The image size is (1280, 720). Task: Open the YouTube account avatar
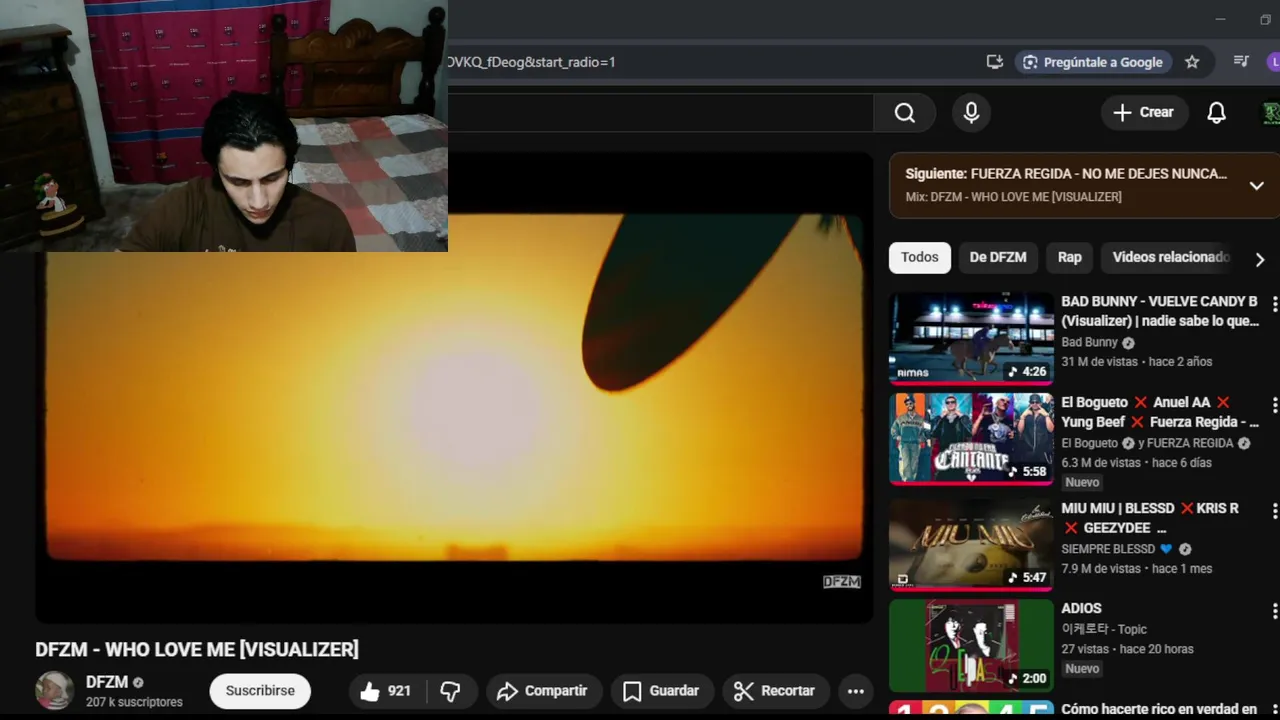(x=1270, y=113)
